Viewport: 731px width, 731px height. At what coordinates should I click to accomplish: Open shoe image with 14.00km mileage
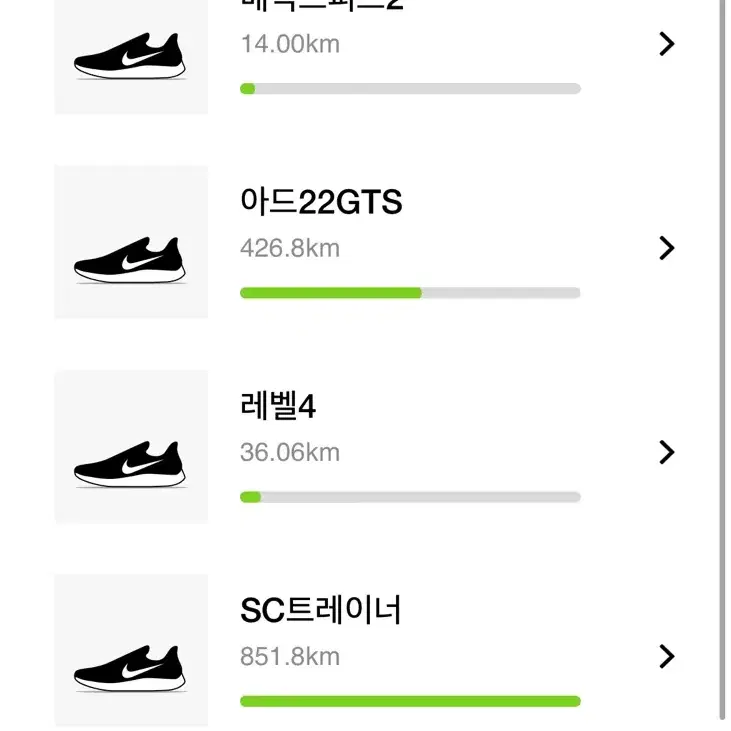point(131,56)
